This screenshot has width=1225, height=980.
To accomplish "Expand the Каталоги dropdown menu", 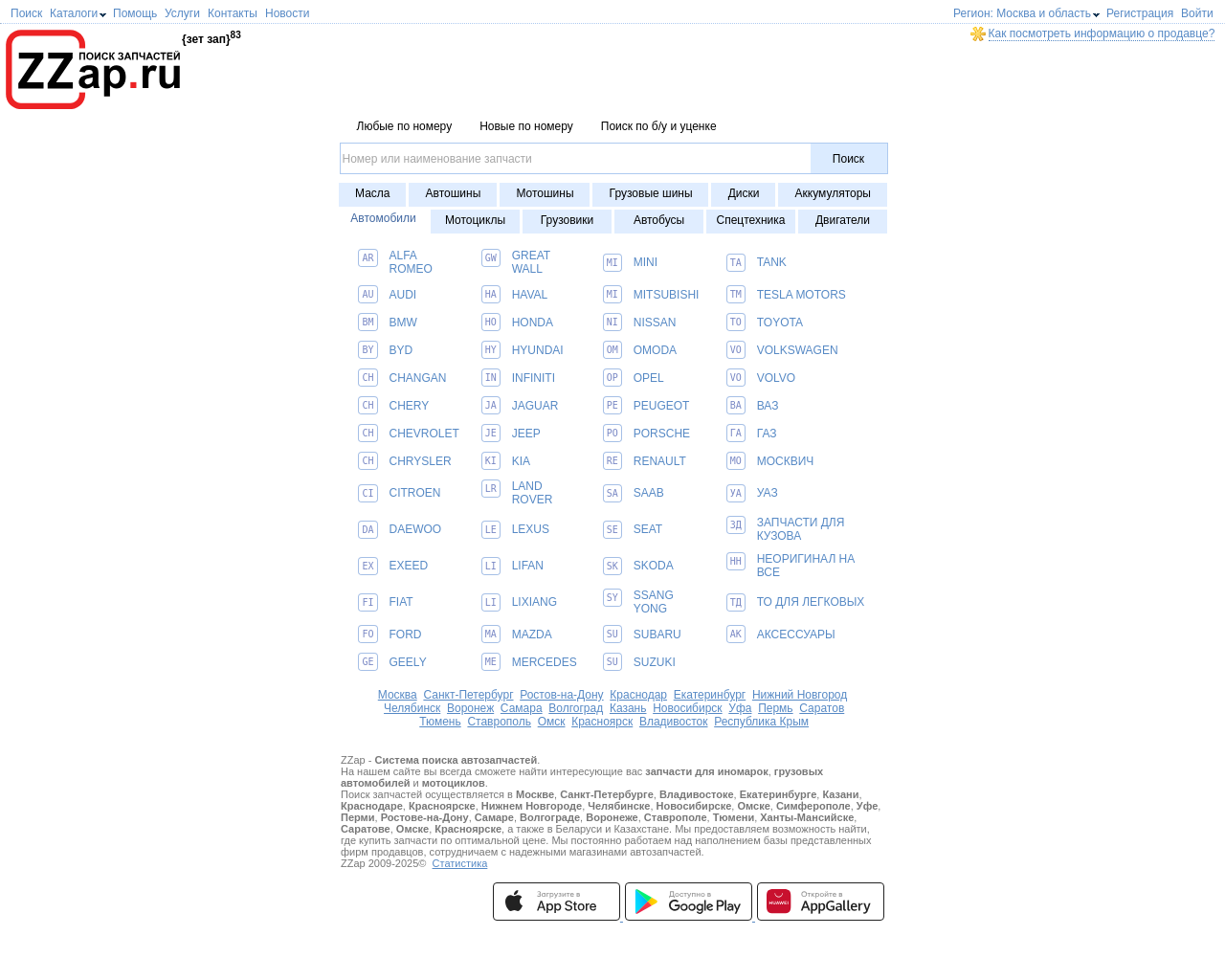I will [x=78, y=13].
